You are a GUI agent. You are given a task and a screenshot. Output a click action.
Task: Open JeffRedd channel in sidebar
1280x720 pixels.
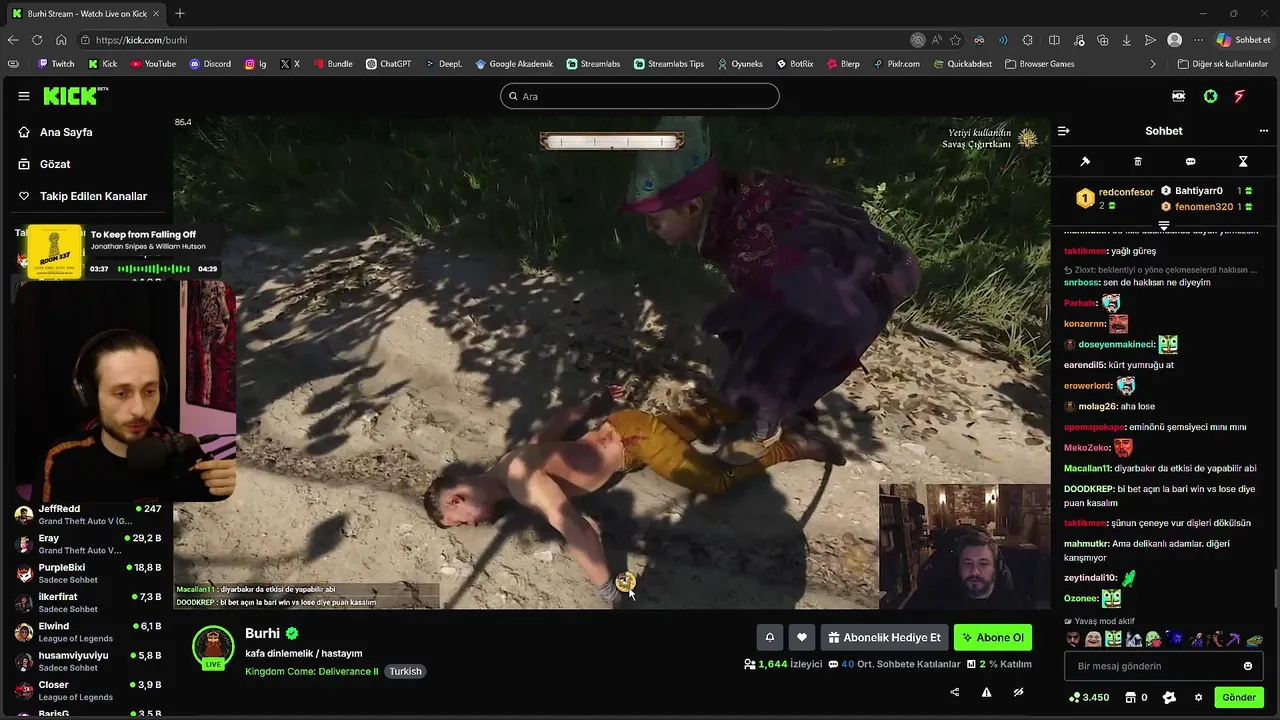coord(88,515)
